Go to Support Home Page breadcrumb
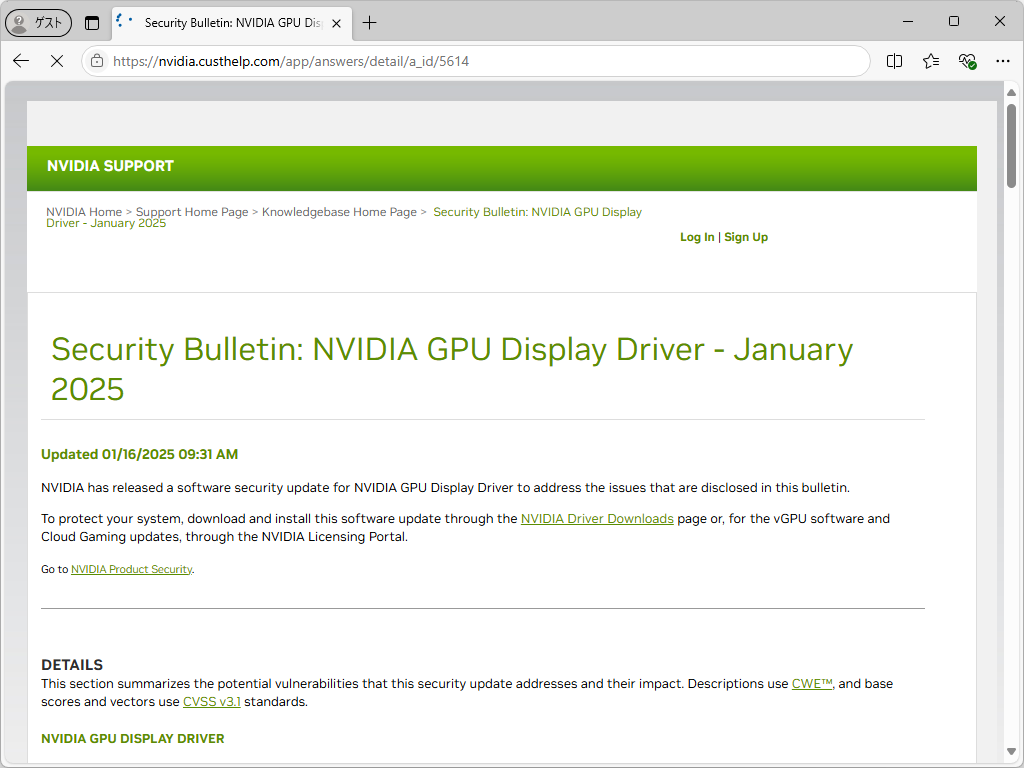The width and height of the screenshot is (1024, 768). click(192, 212)
